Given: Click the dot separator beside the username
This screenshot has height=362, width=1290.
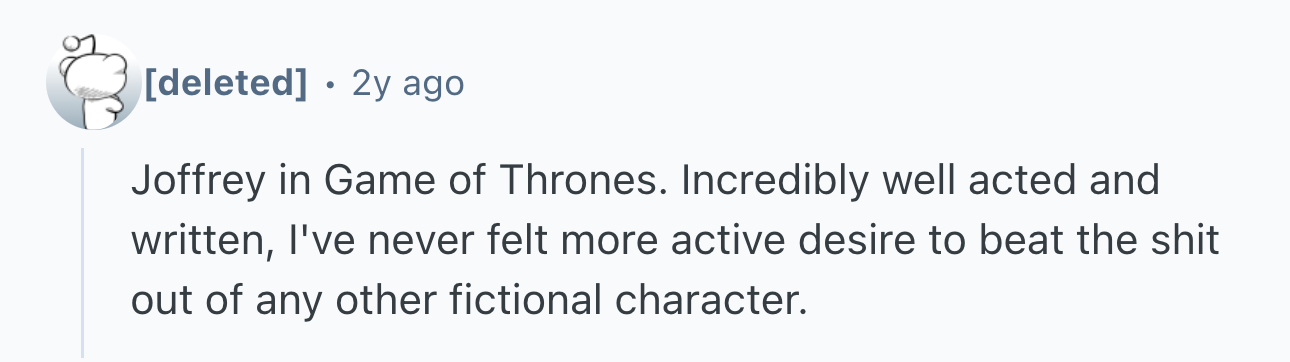Looking at the screenshot, I should click(330, 83).
